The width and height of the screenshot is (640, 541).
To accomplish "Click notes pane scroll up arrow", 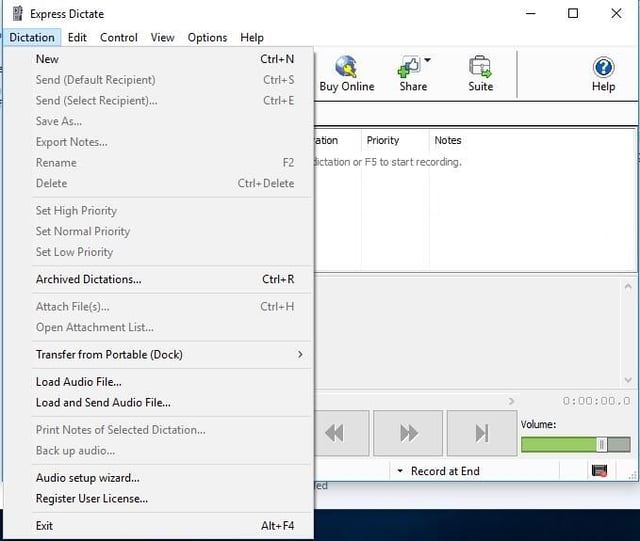I will (x=628, y=287).
